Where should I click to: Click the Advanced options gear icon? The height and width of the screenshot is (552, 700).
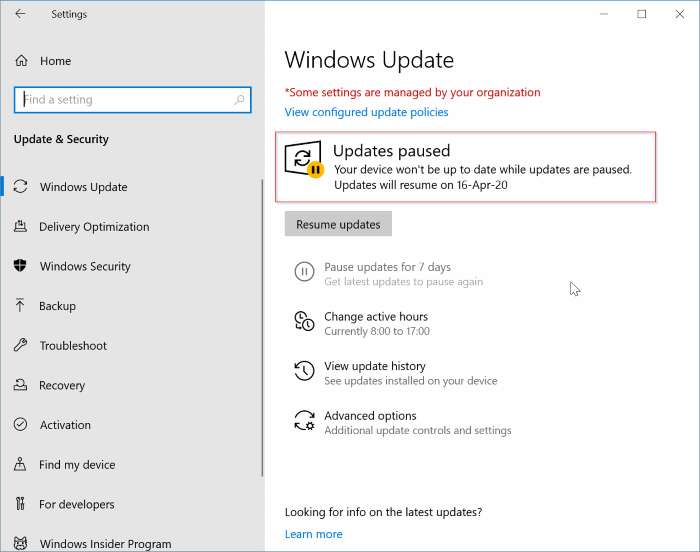coord(304,420)
